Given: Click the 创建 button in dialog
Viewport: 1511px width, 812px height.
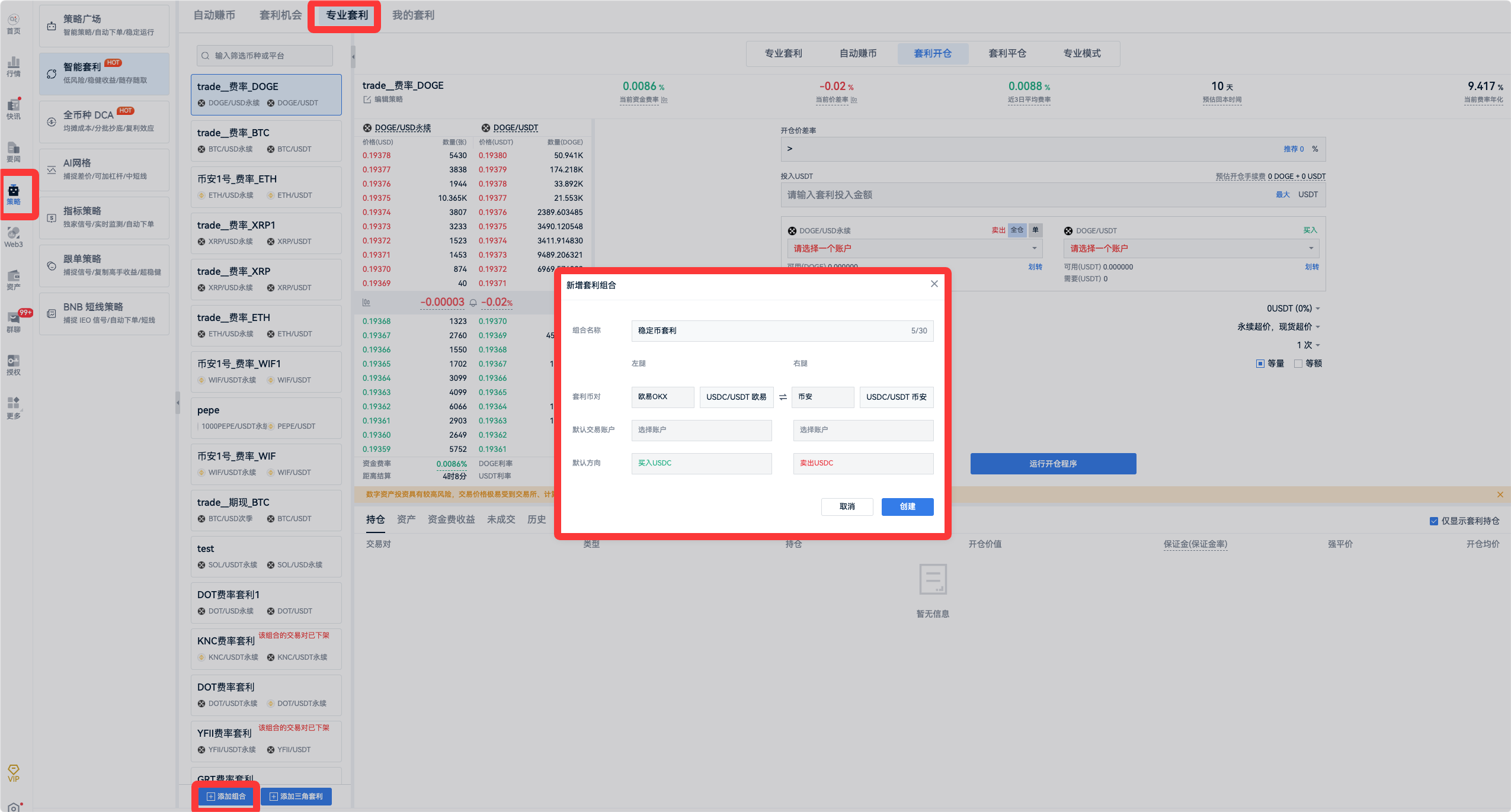Looking at the screenshot, I should (x=907, y=506).
